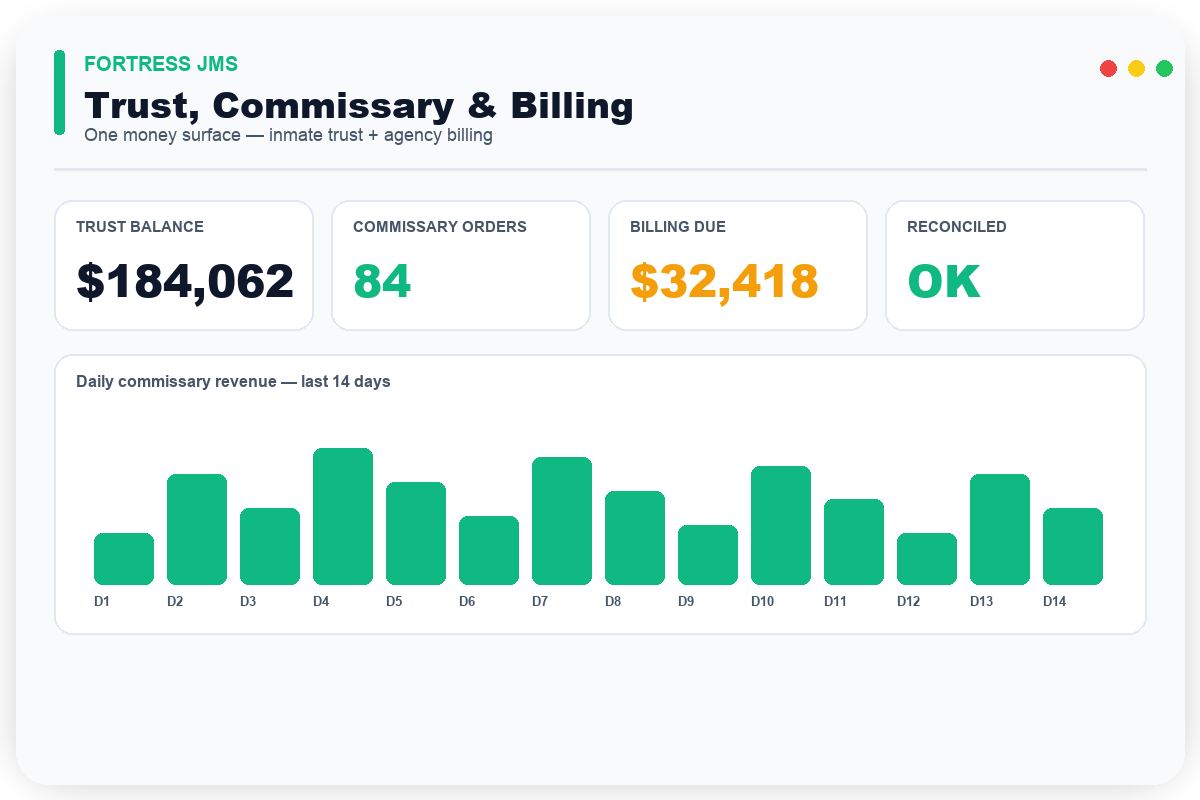Click the D10 axis label
The height and width of the screenshot is (800, 1200).
tap(763, 602)
